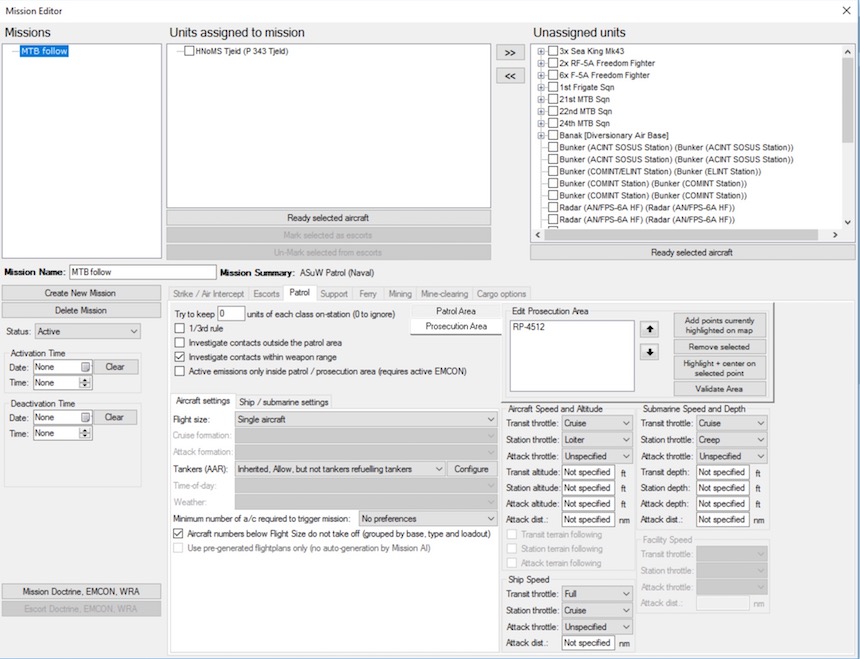Expand the 24th MTB Sqn node
The width and height of the screenshot is (860, 659).
(541, 123)
